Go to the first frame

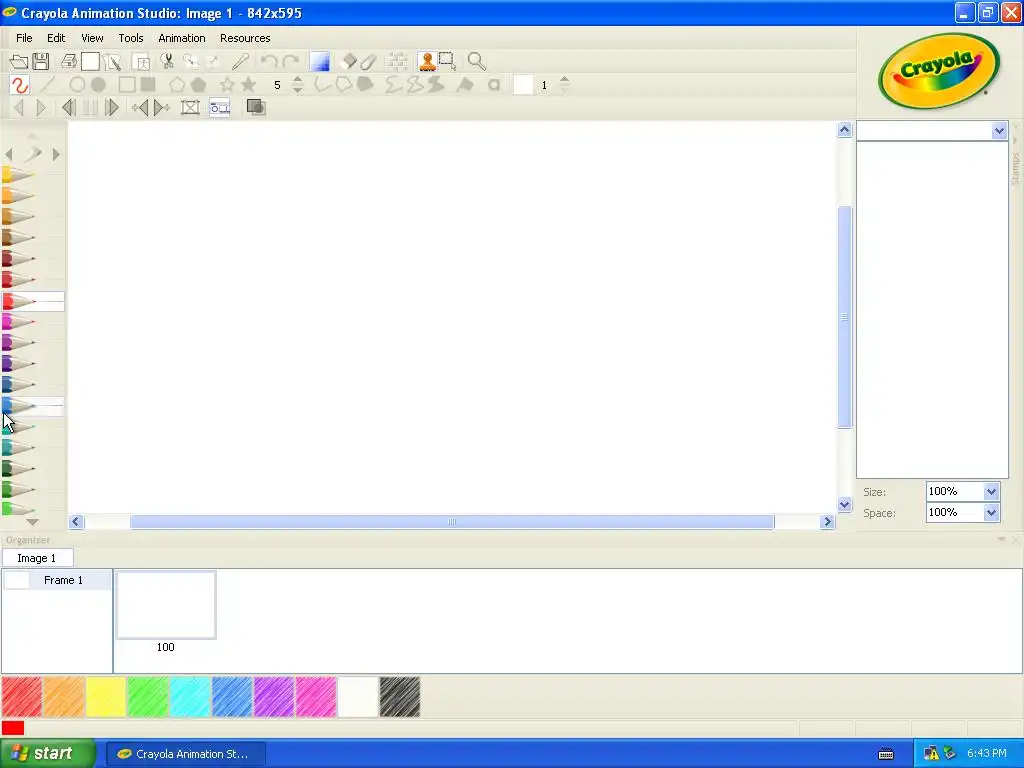68,107
